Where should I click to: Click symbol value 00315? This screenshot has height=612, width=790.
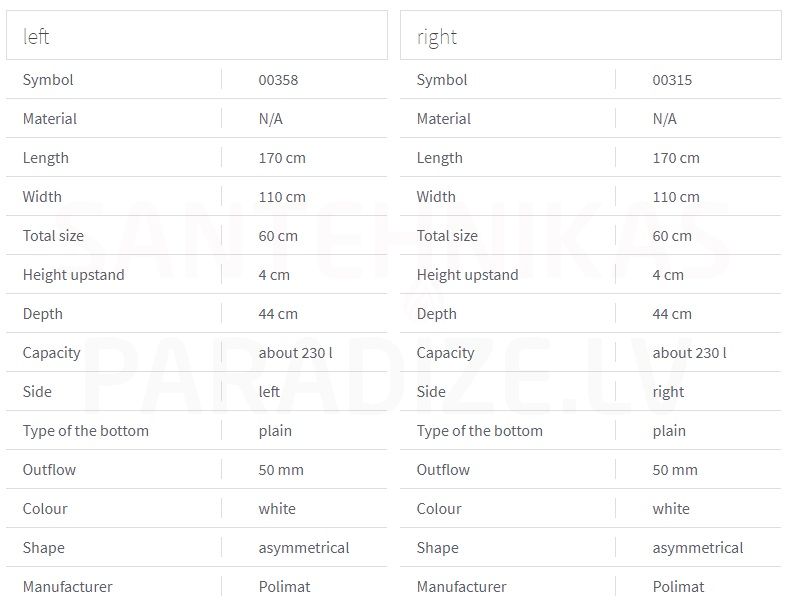tap(672, 80)
